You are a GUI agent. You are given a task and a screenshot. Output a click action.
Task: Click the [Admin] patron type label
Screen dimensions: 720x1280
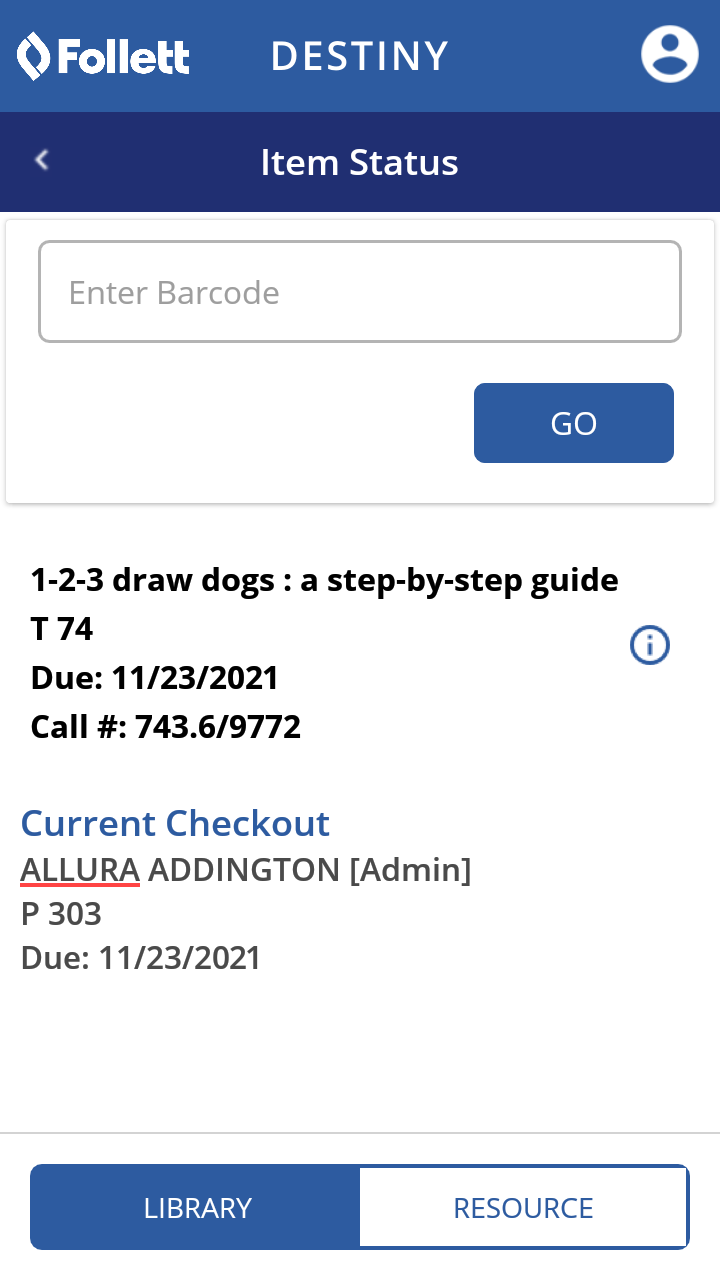pyautogui.click(x=410, y=870)
